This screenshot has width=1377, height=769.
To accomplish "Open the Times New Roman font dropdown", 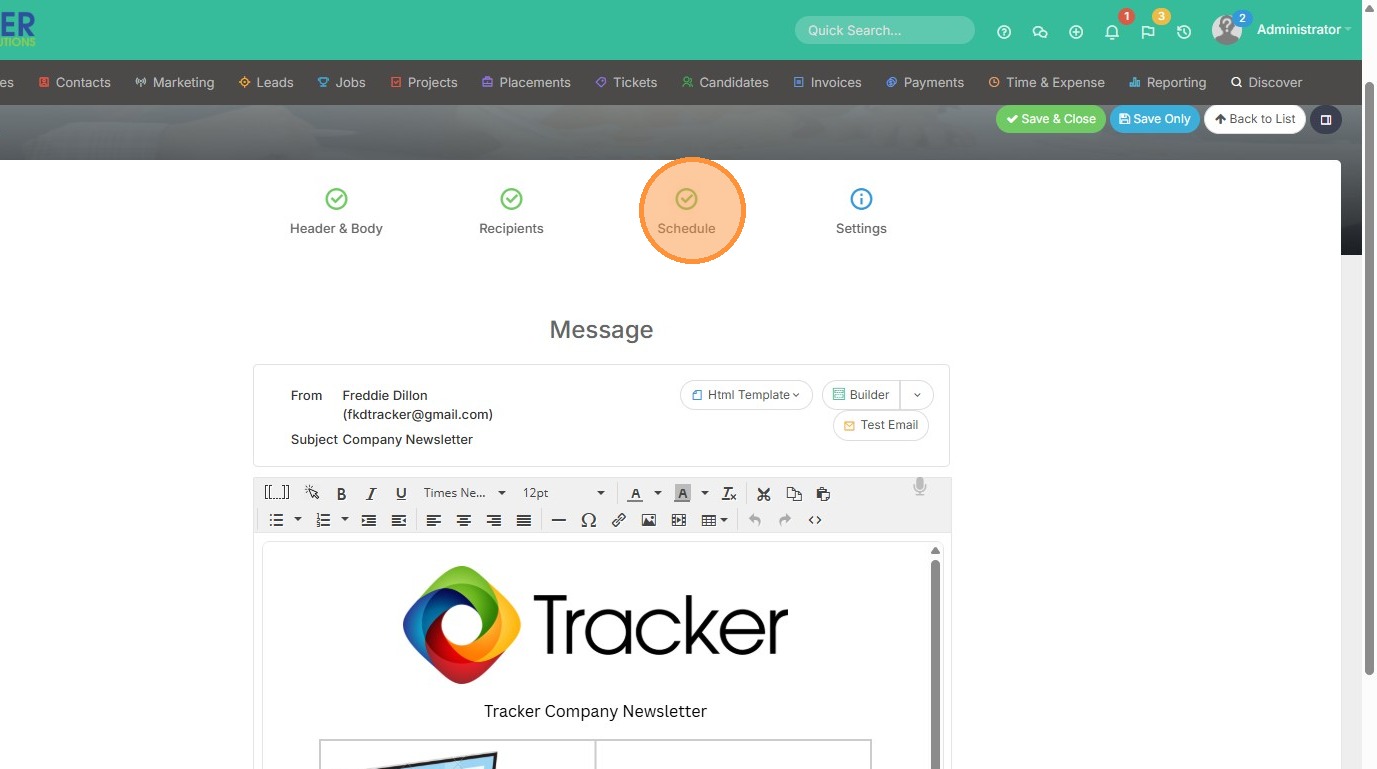I will point(464,493).
